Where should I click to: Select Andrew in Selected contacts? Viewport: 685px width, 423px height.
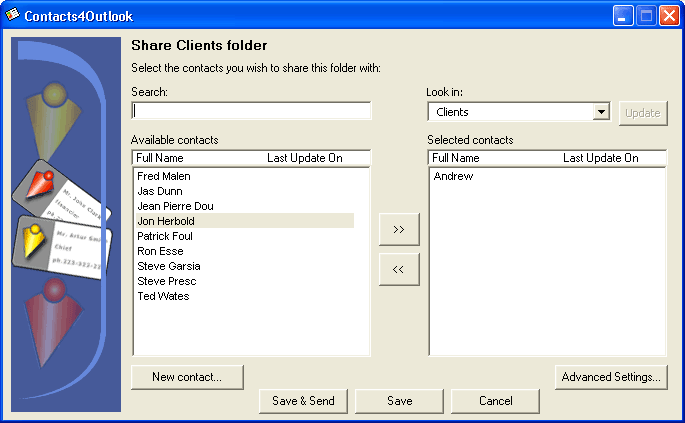tap(453, 176)
